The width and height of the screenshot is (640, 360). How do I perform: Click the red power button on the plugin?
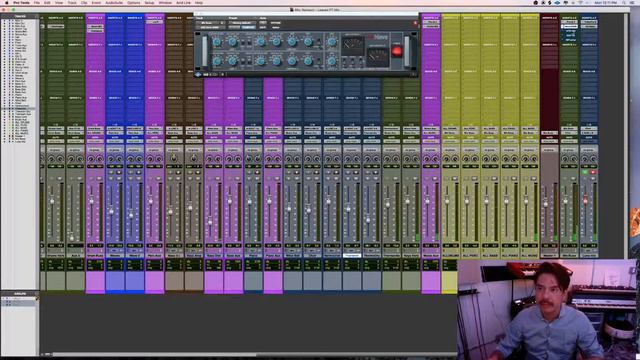click(396, 51)
